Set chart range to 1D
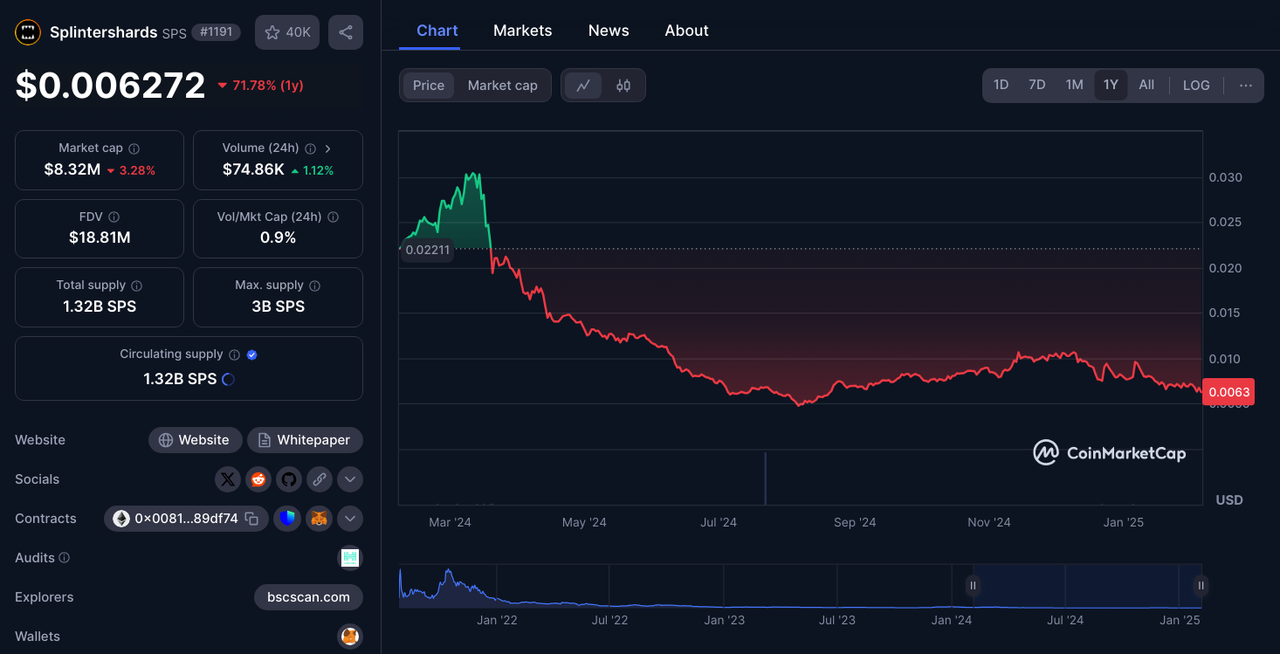 click(1001, 85)
